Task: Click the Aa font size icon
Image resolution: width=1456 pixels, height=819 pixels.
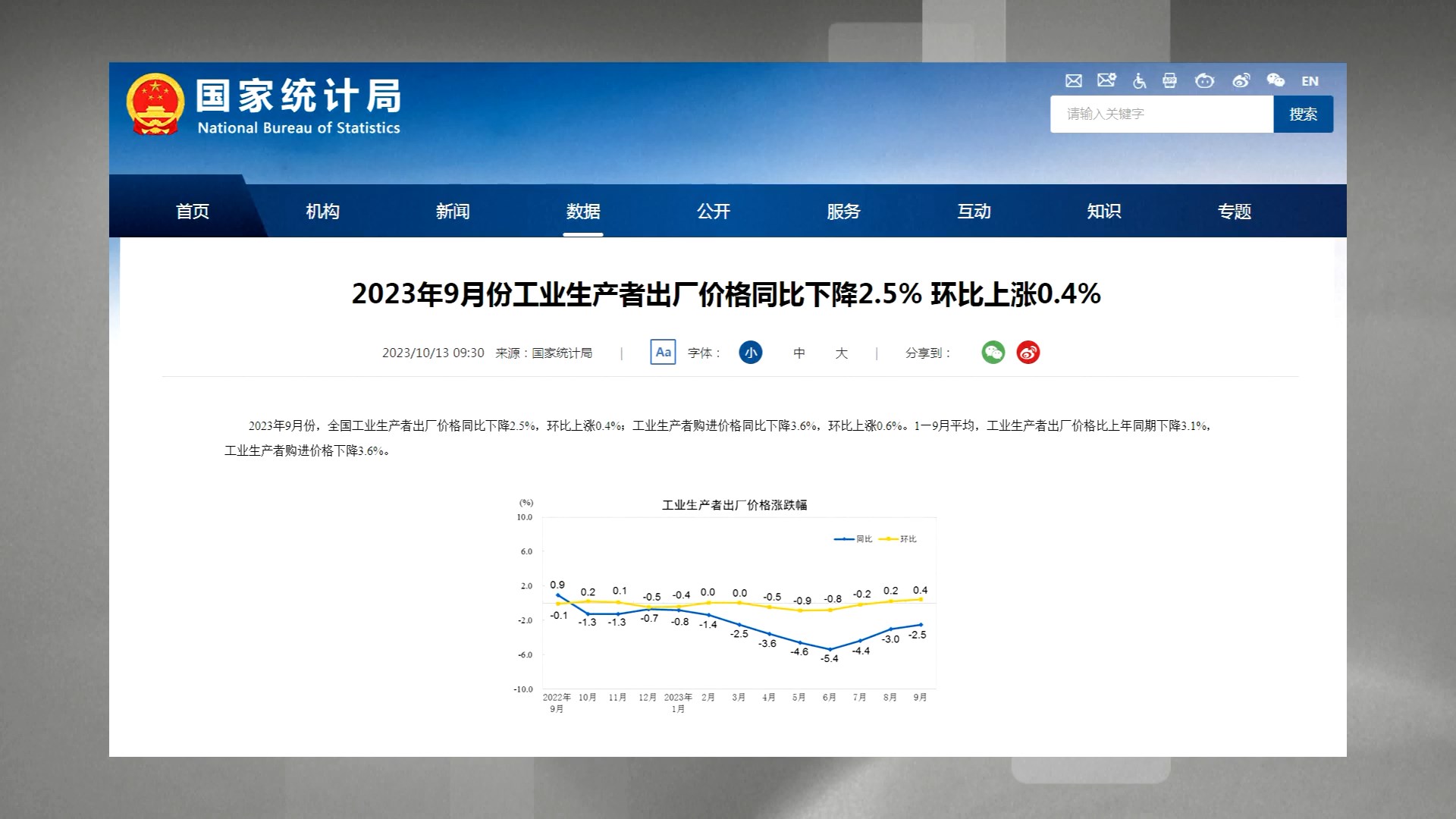Action: pyautogui.click(x=663, y=353)
